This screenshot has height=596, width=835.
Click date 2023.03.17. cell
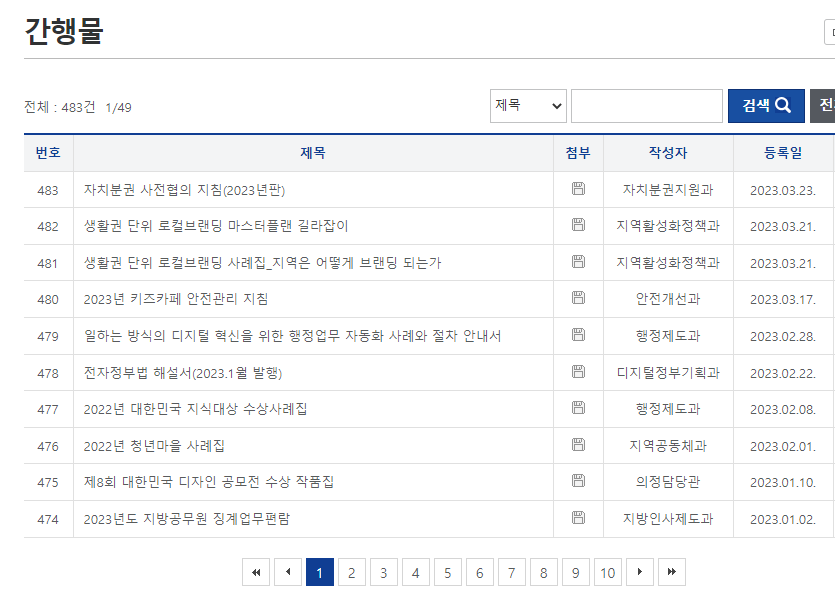pos(783,300)
